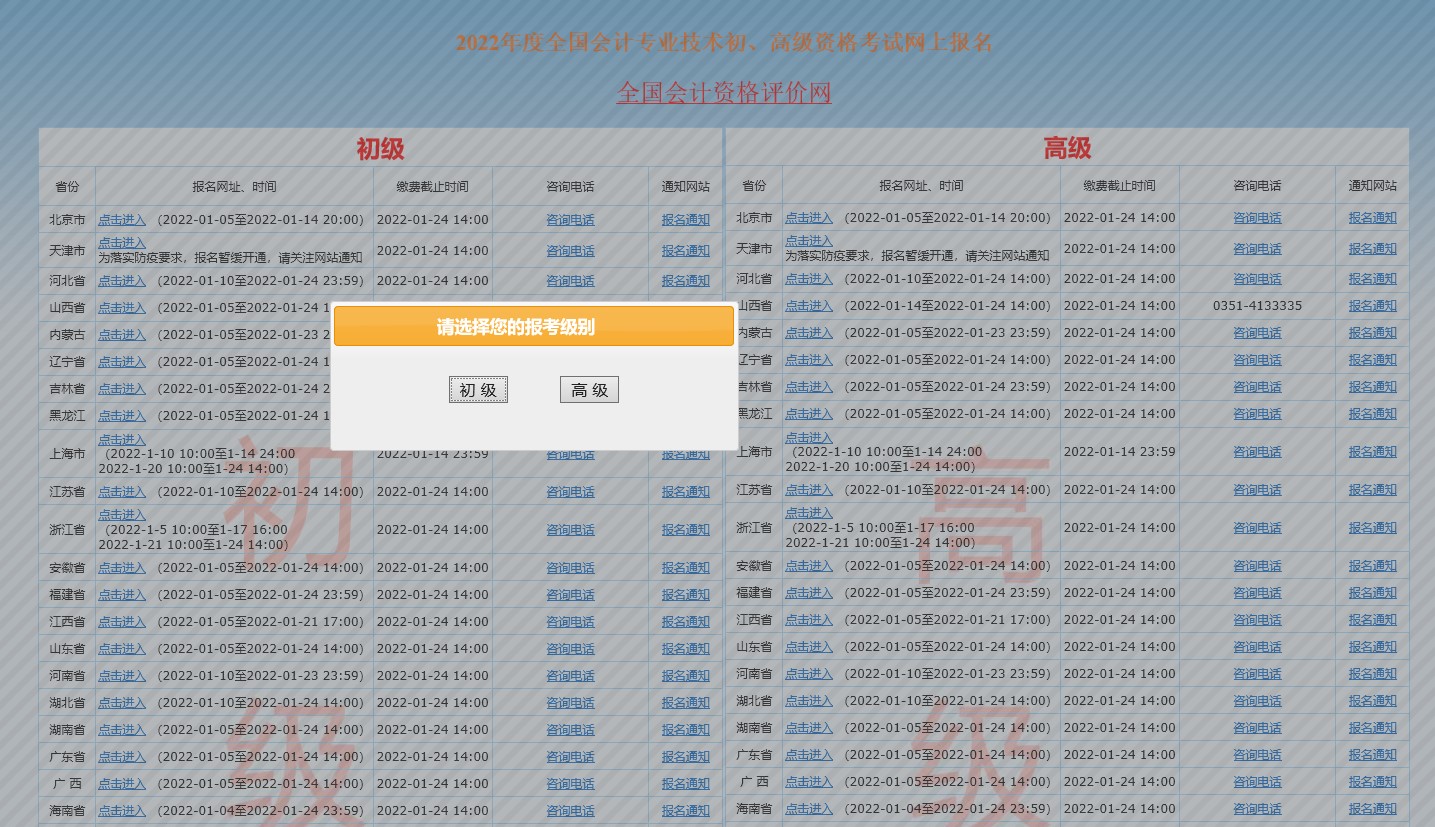The image size is (1435, 827).
Task: Open 点击进入 for 上海市 in 初级 table
Action: point(122,440)
